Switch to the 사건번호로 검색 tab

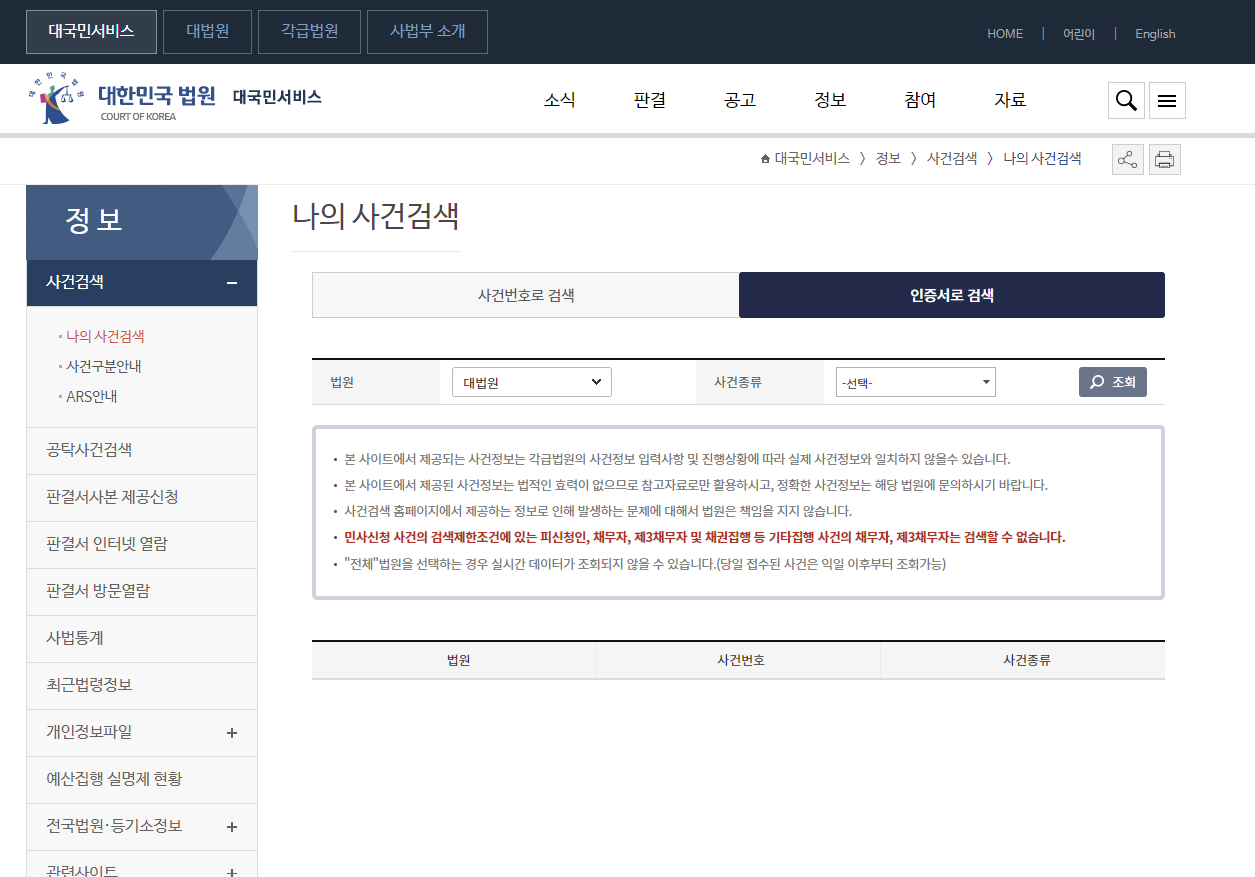525,295
